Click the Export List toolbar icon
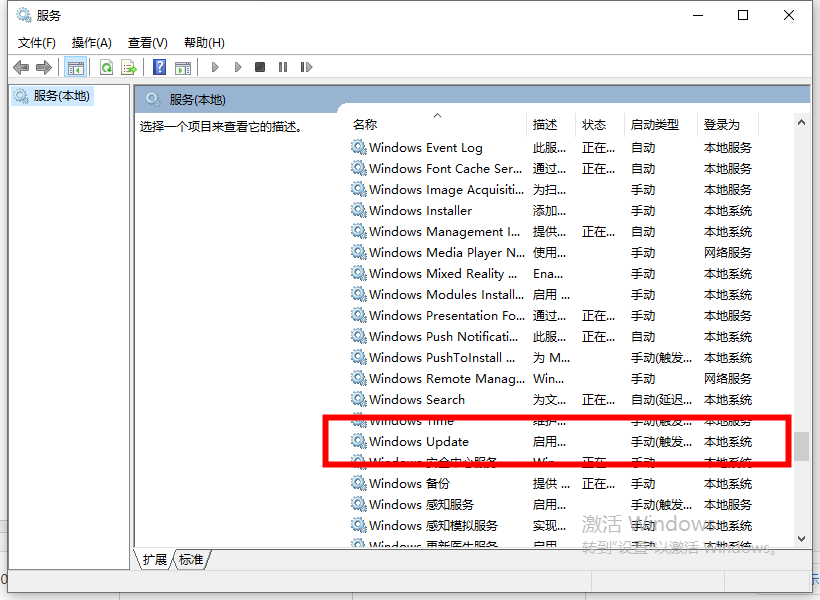The image size is (820, 600). [129, 67]
